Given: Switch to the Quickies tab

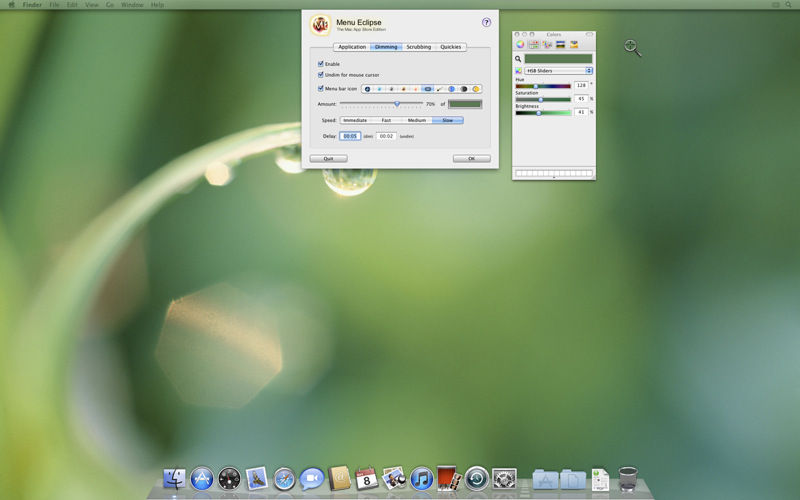Looking at the screenshot, I should (451, 47).
